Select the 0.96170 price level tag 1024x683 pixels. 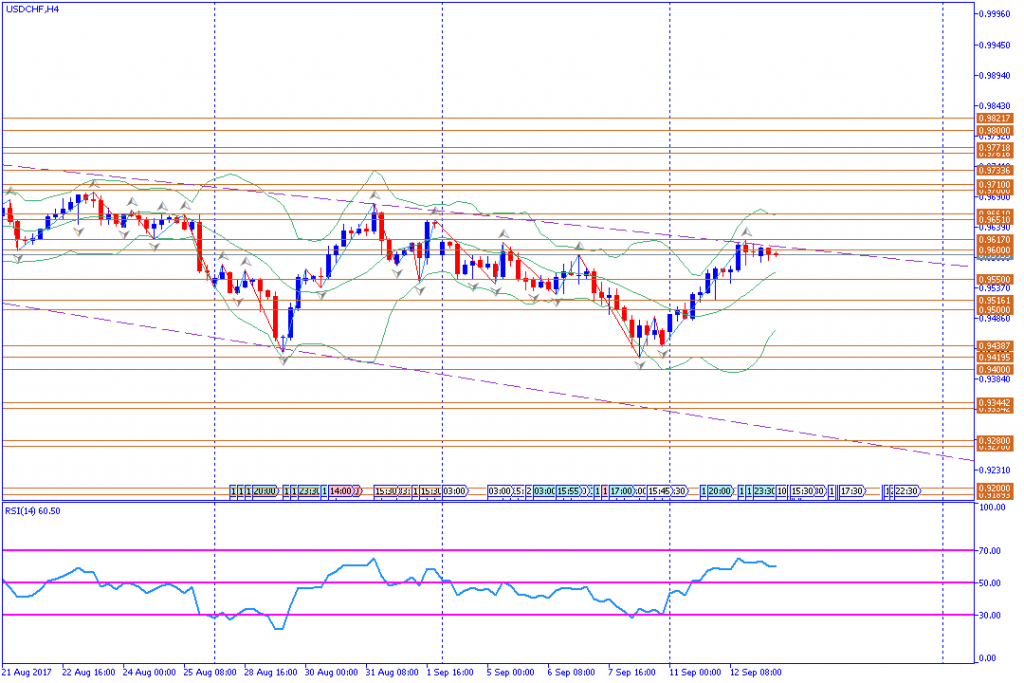click(994, 240)
